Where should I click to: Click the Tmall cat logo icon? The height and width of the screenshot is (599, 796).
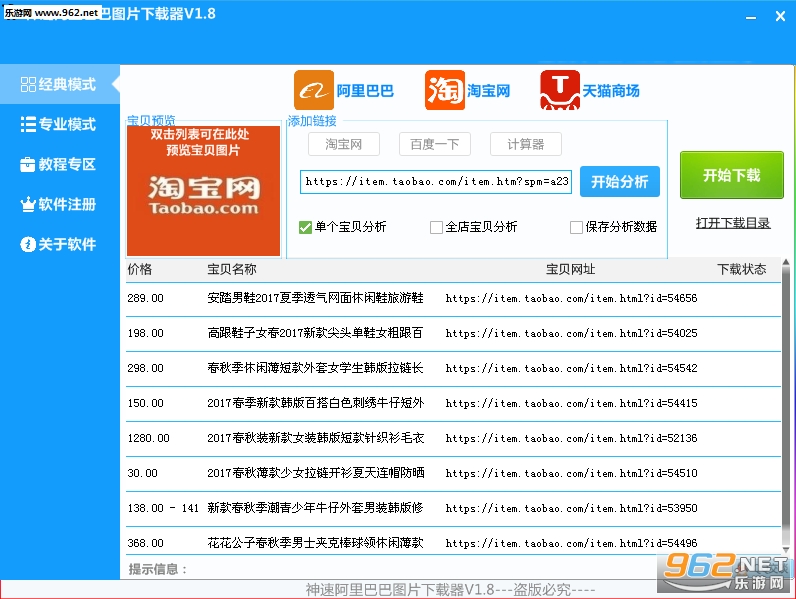click(560, 90)
